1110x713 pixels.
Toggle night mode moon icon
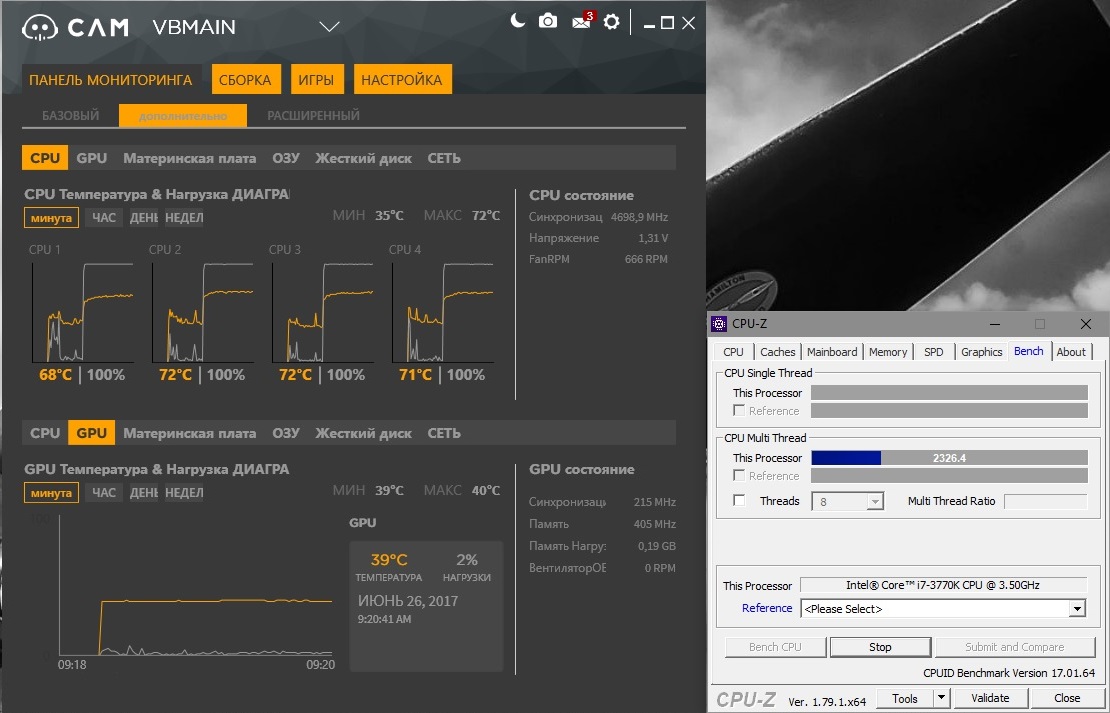click(x=517, y=21)
